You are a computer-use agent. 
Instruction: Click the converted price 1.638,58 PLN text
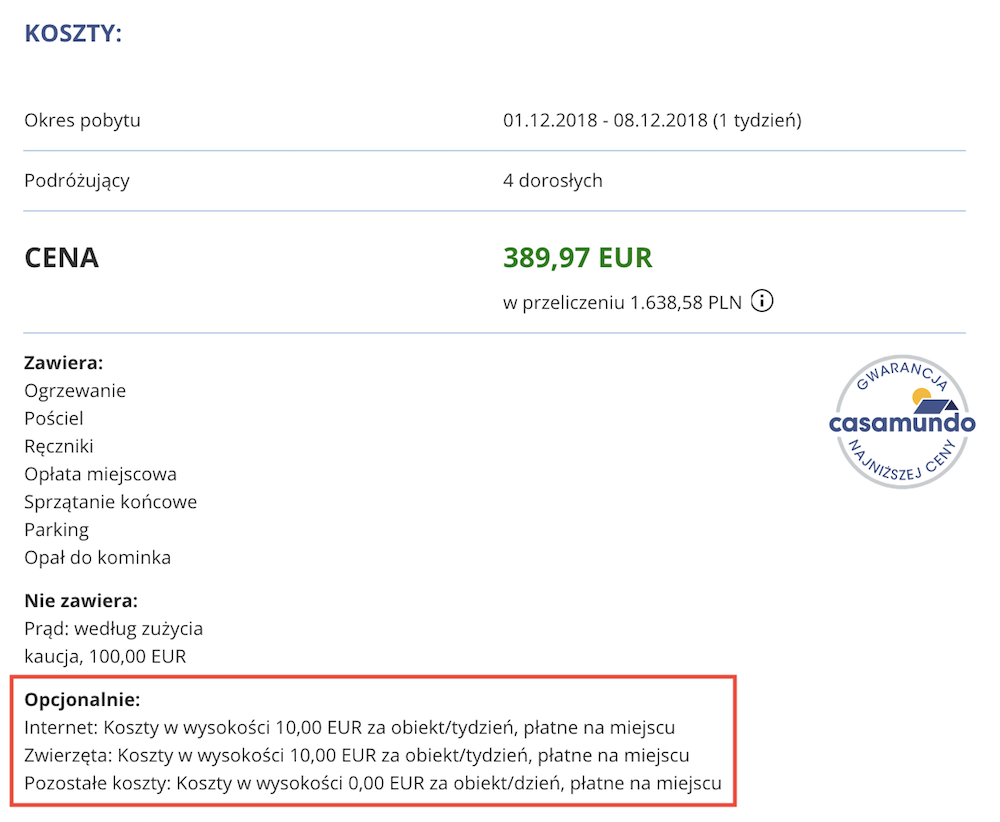click(623, 302)
